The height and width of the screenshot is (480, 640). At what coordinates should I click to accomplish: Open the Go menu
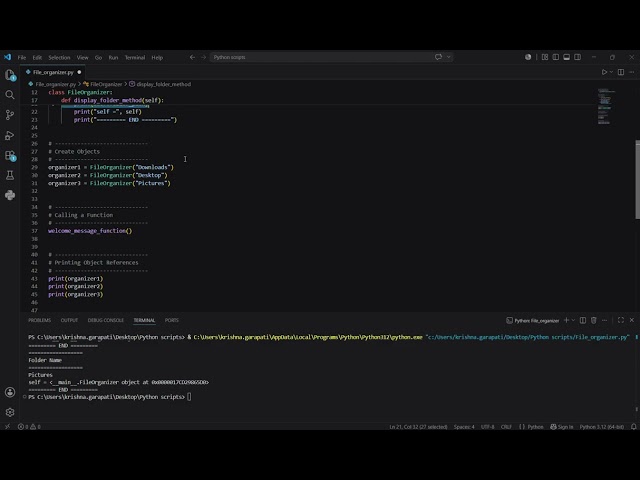tap(98, 58)
